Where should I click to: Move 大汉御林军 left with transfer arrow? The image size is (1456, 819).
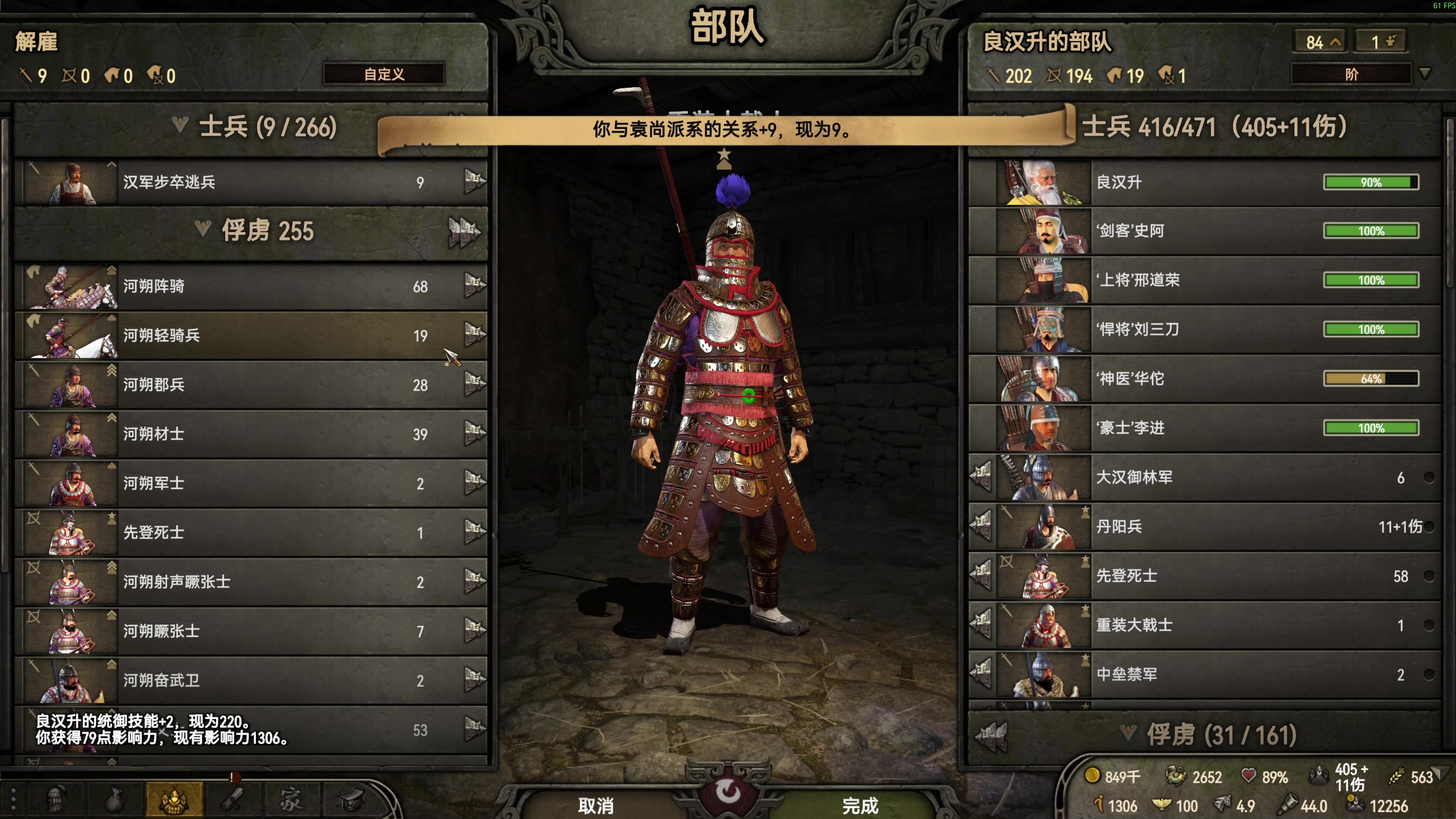click(x=982, y=477)
